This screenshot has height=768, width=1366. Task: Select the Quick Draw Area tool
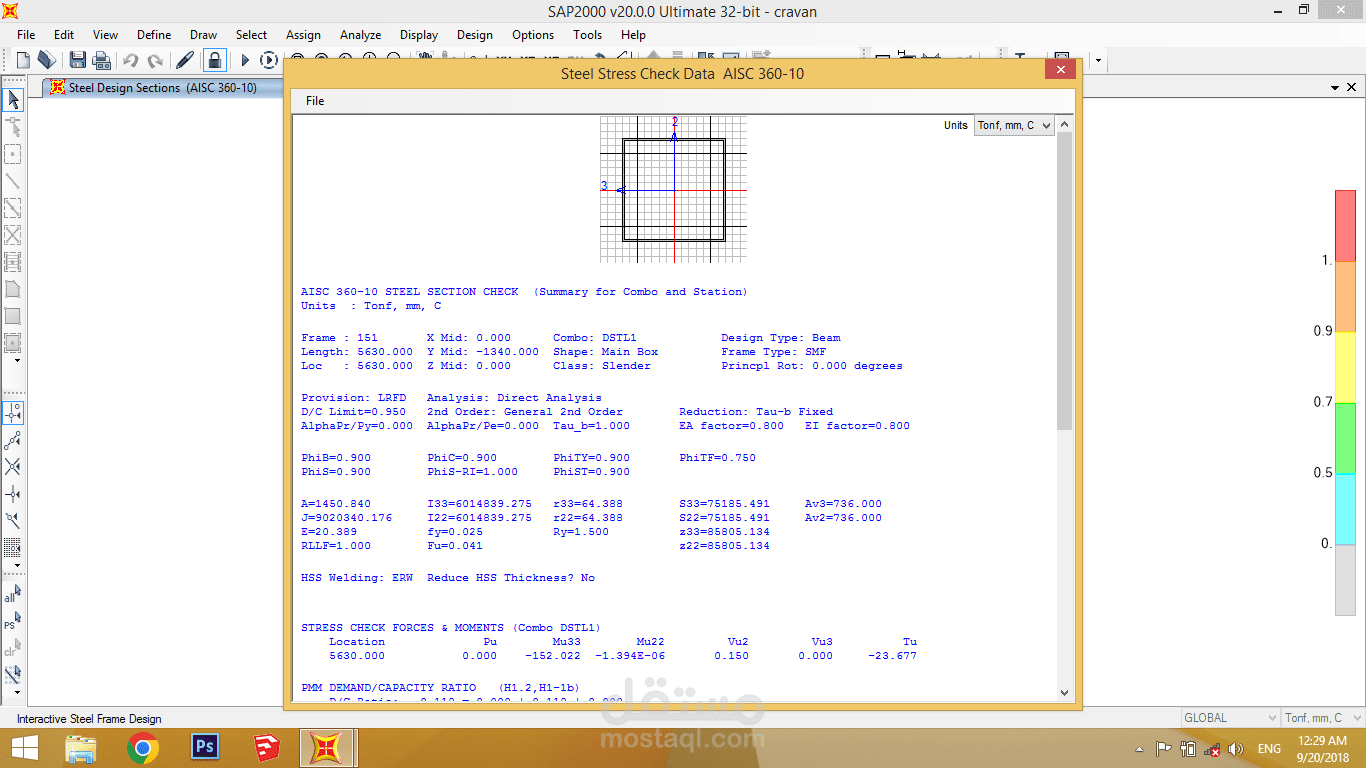13,343
